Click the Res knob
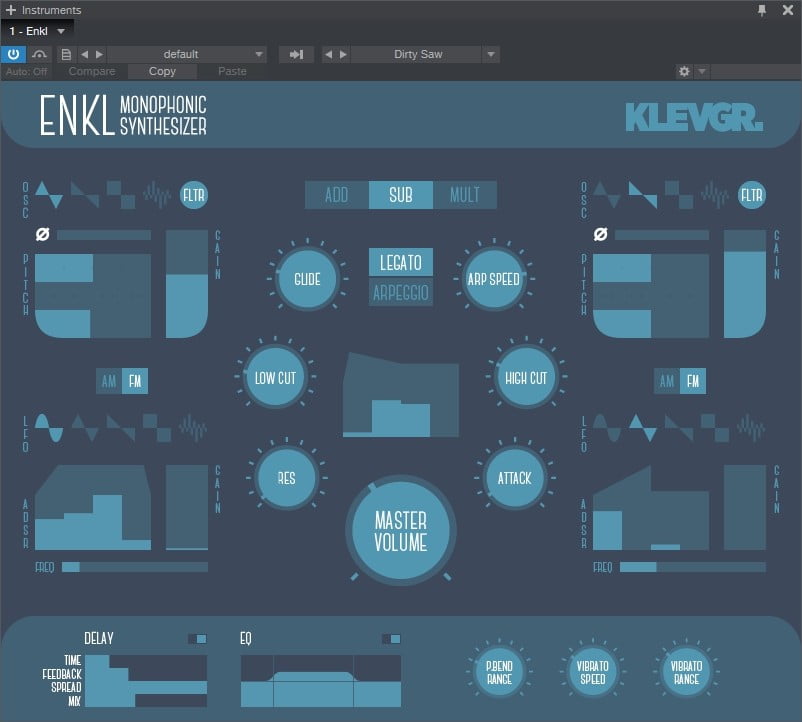 286,478
